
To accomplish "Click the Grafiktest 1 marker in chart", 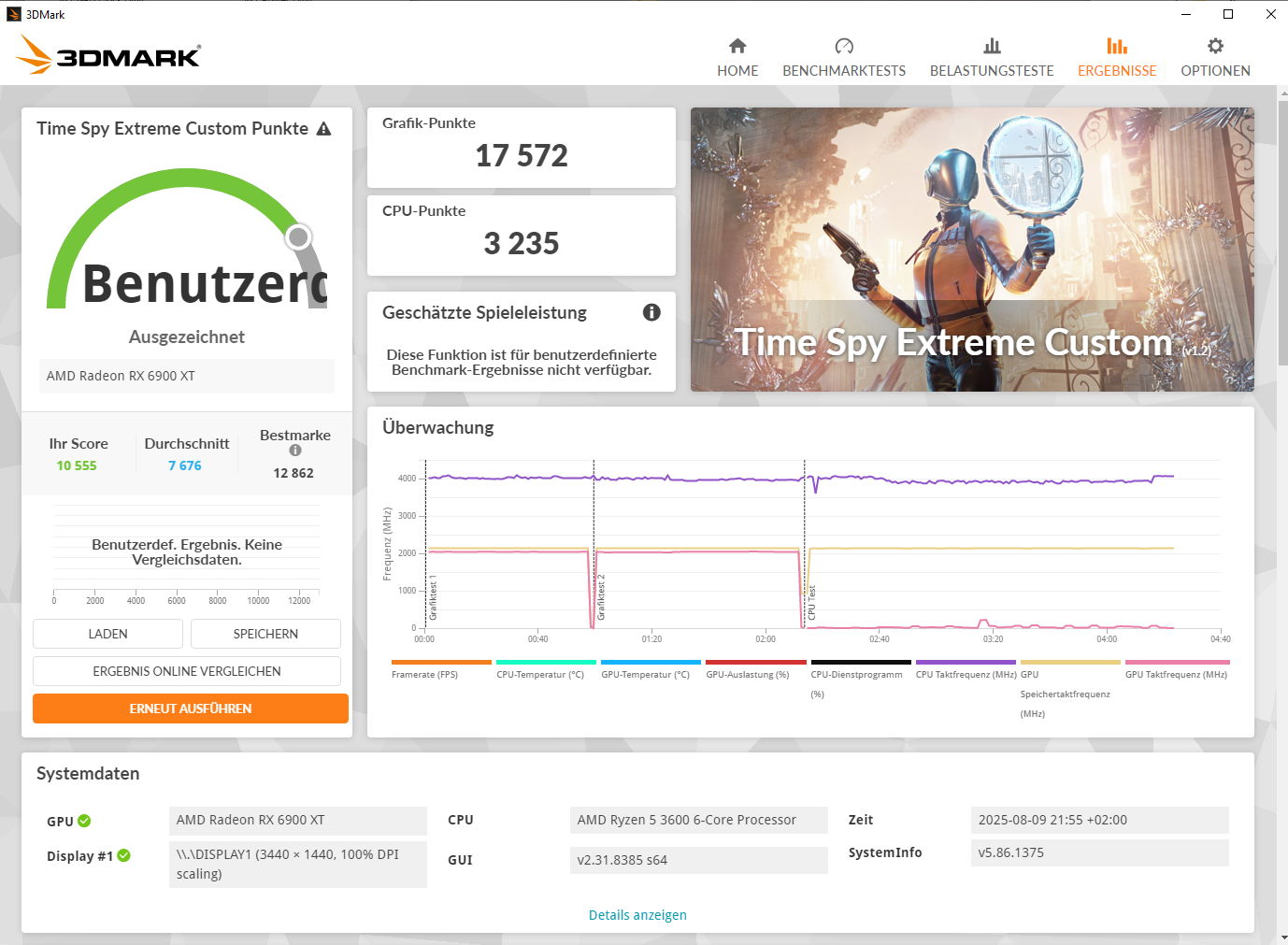I will (x=433, y=599).
